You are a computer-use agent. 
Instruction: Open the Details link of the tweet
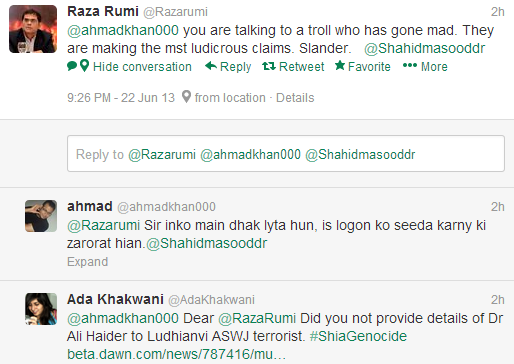(x=295, y=98)
